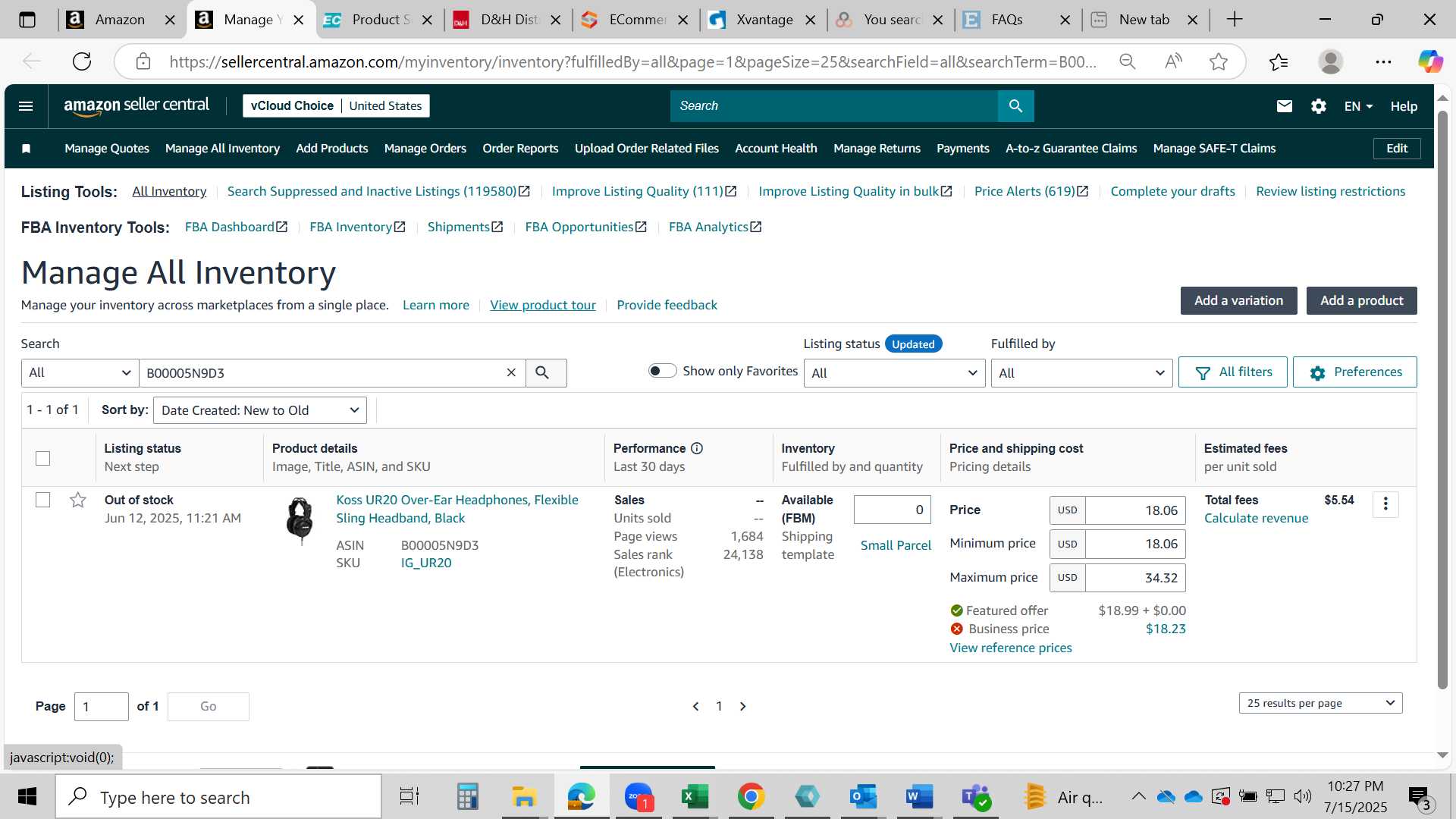
Task: Check the select-all header checkbox
Action: [43, 458]
